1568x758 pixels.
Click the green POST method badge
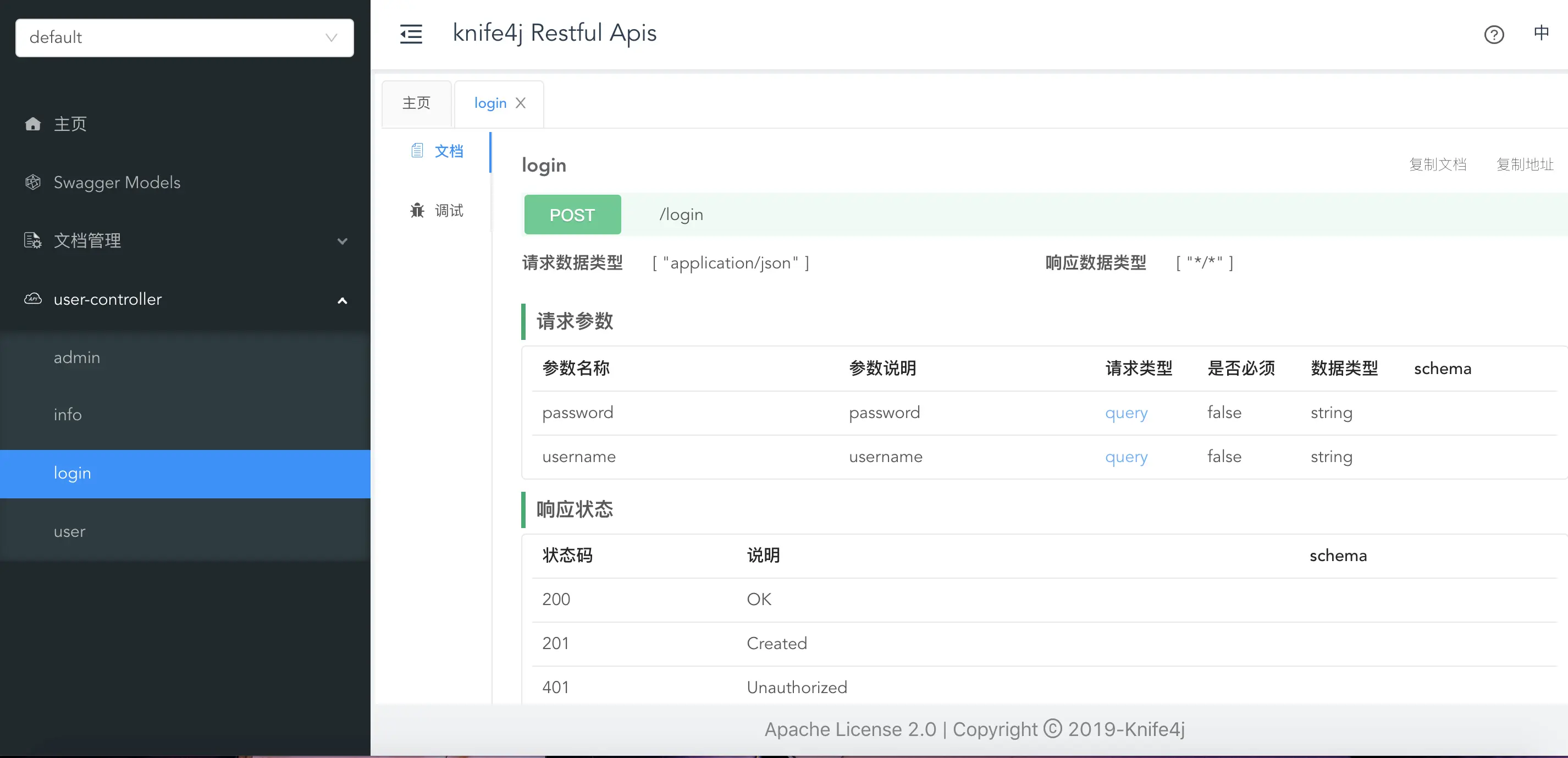[572, 215]
